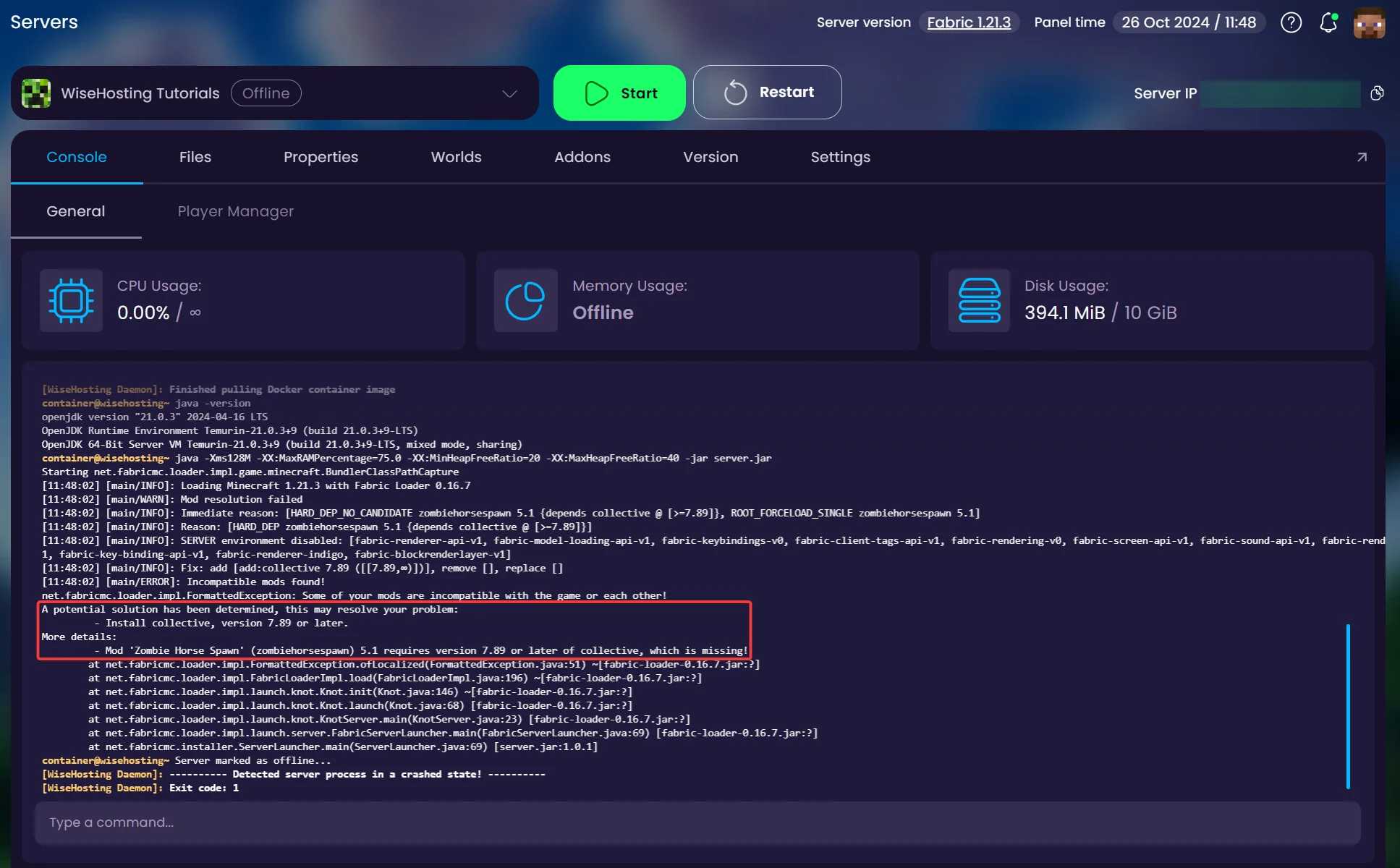Click the 'A potential solution has been determined' line

[x=250, y=609]
